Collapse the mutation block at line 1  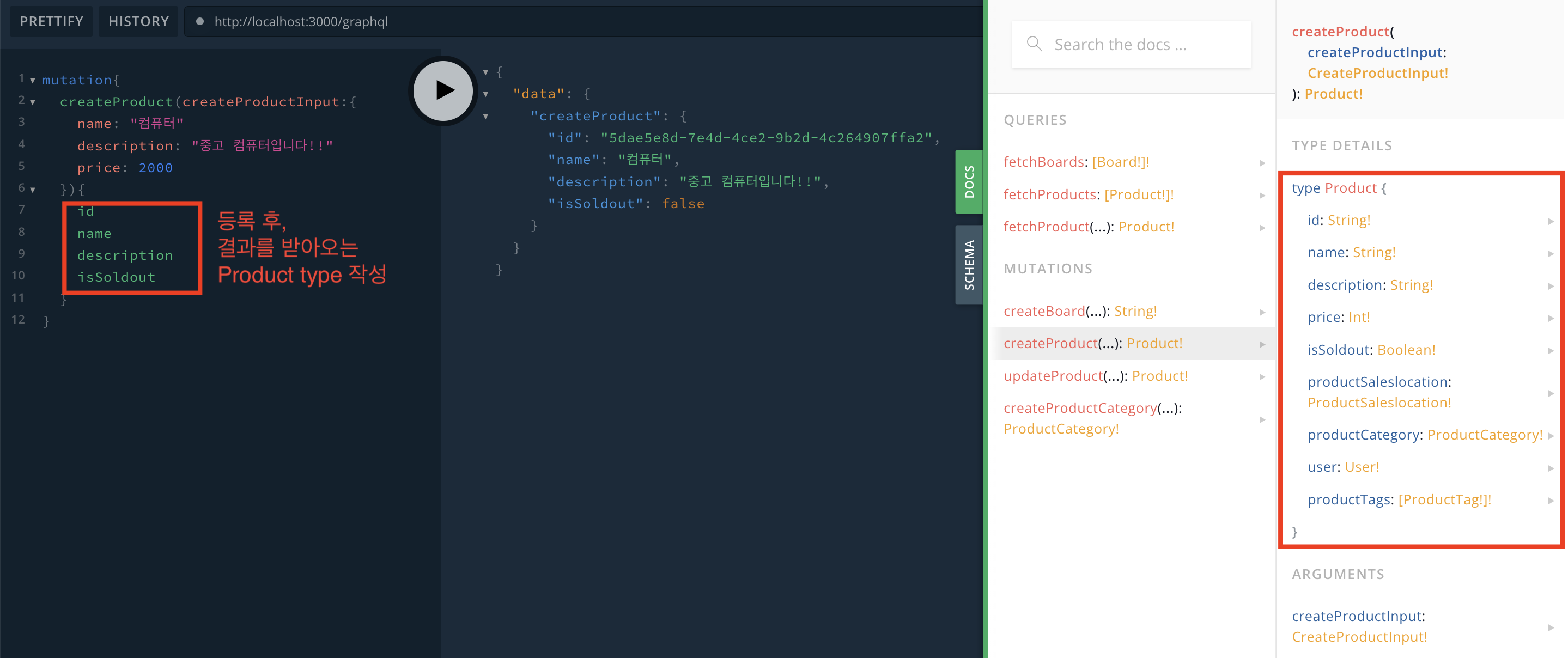pos(33,81)
